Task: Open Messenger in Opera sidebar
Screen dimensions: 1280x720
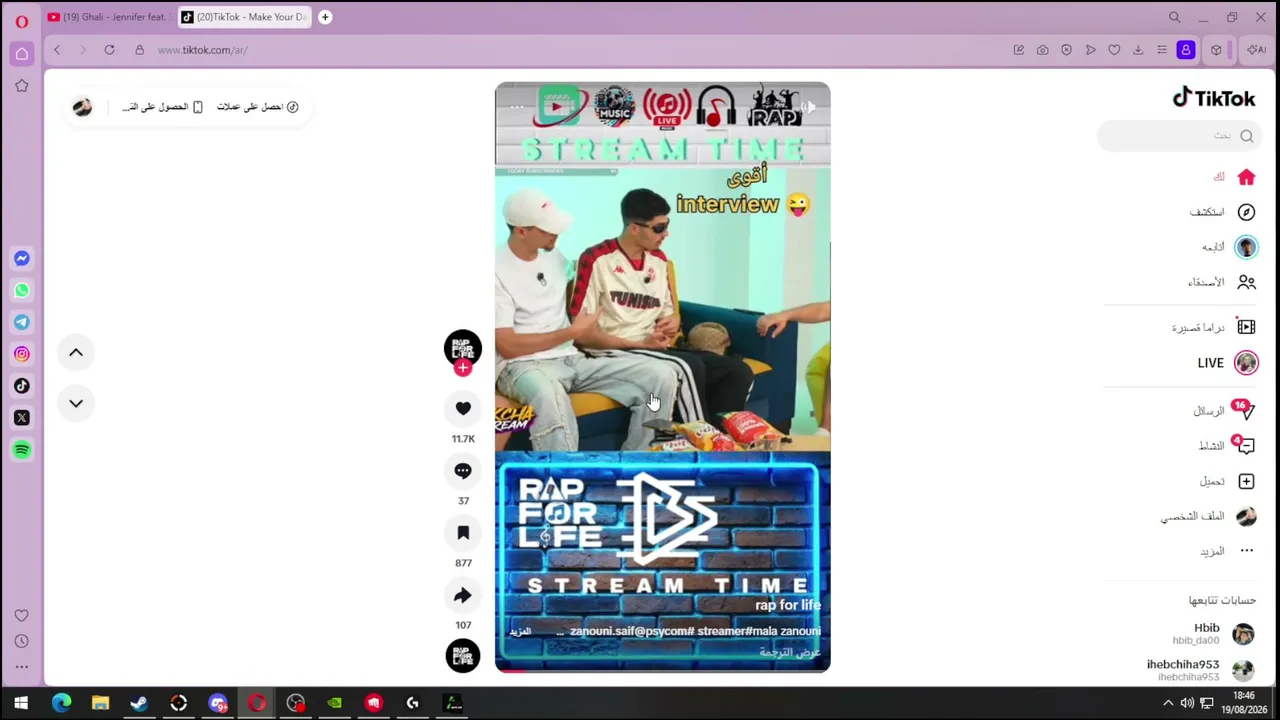Action: pos(21,258)
